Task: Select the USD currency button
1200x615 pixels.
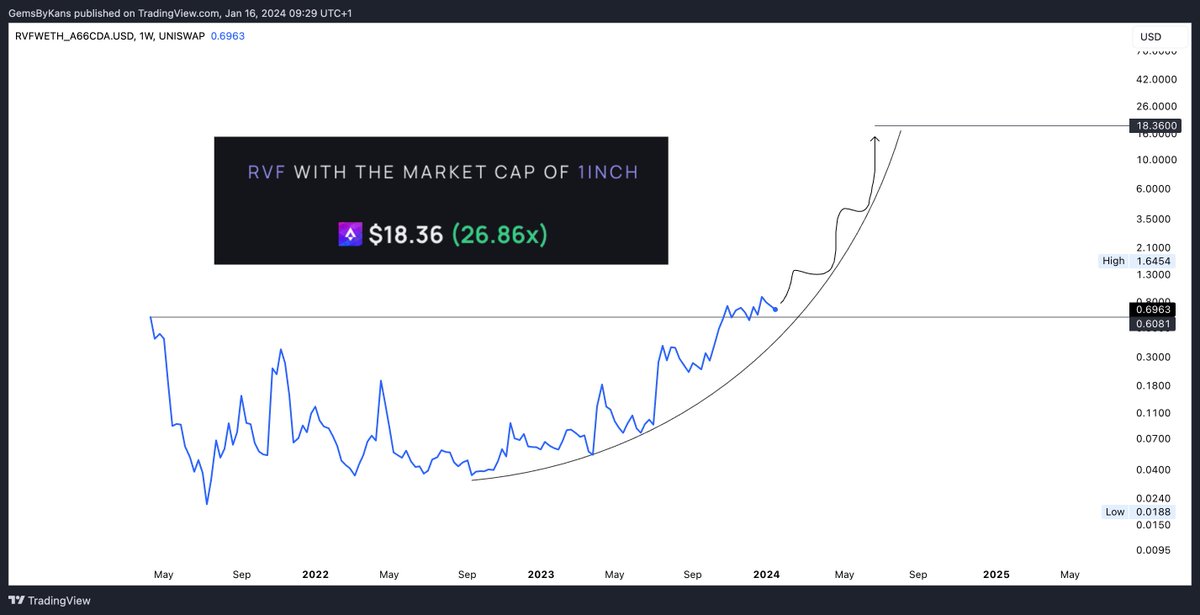Action: pos(1149,37)
